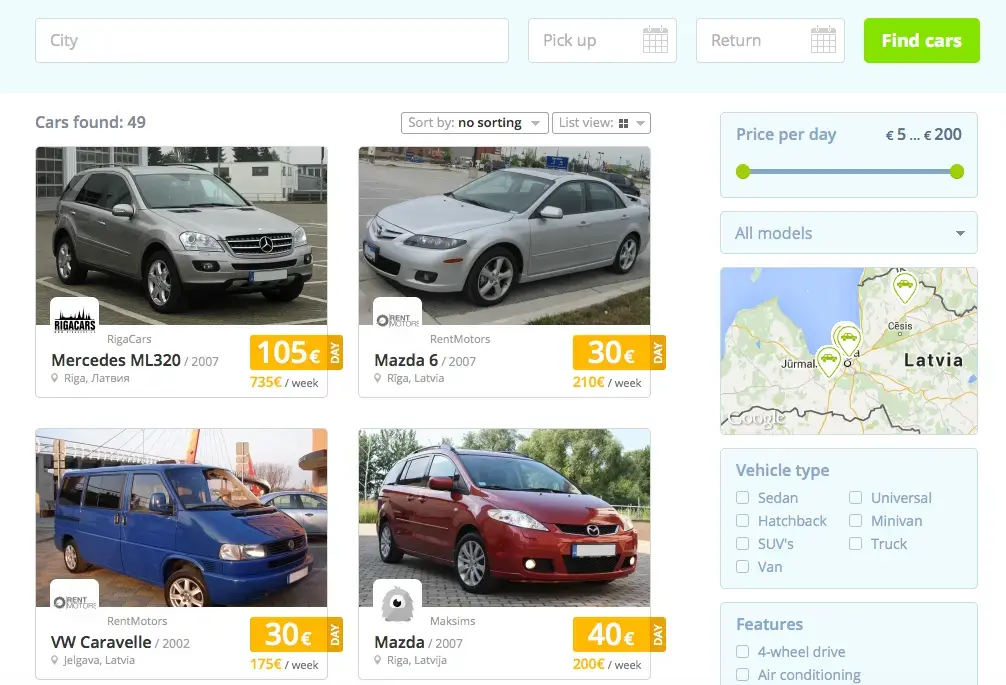Click the Find cars button
The image size is (1006, 685).
pos(921,40)
